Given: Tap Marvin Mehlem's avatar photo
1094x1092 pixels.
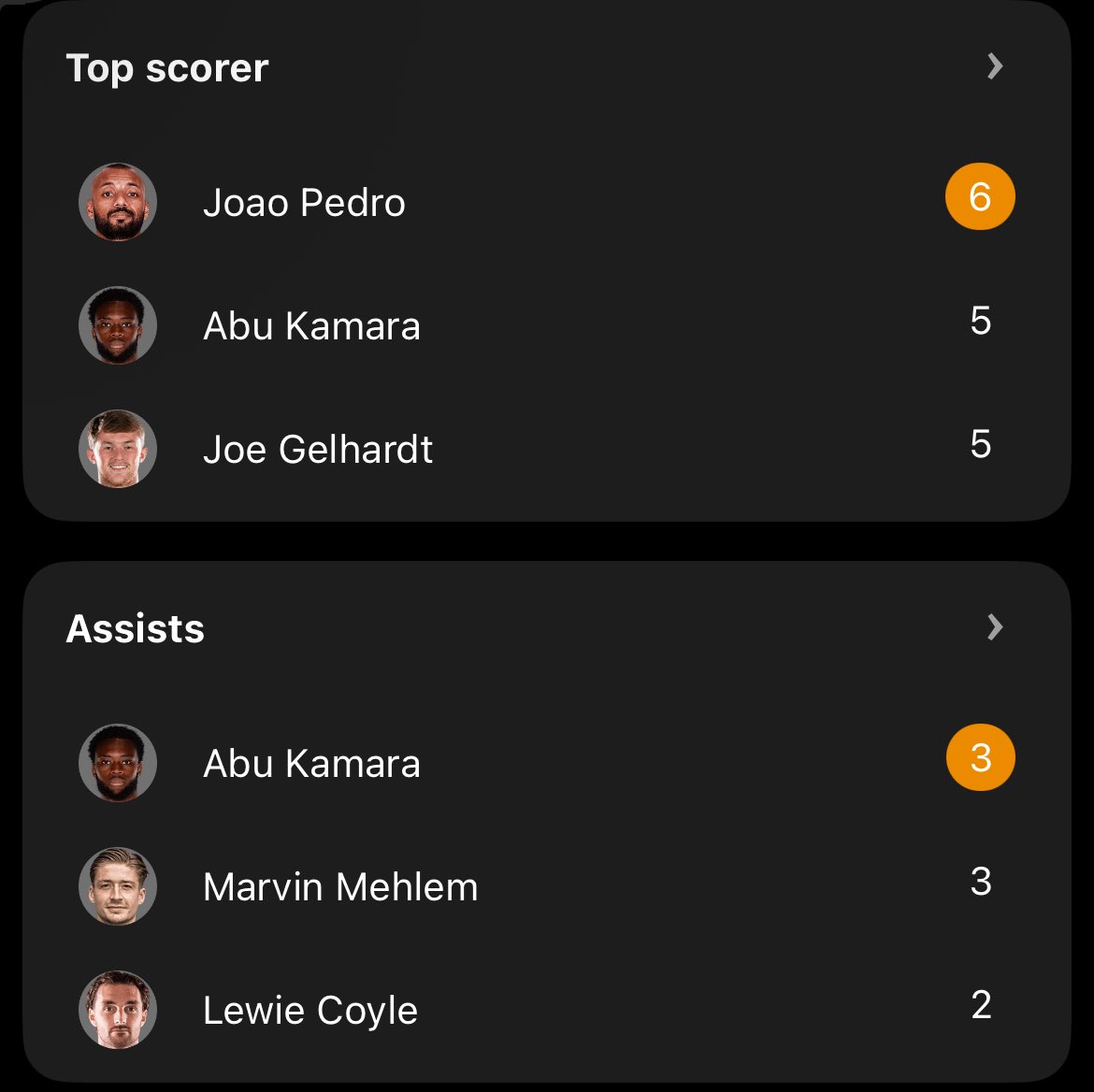Looking at the screenshot, I should click(118, 886).
